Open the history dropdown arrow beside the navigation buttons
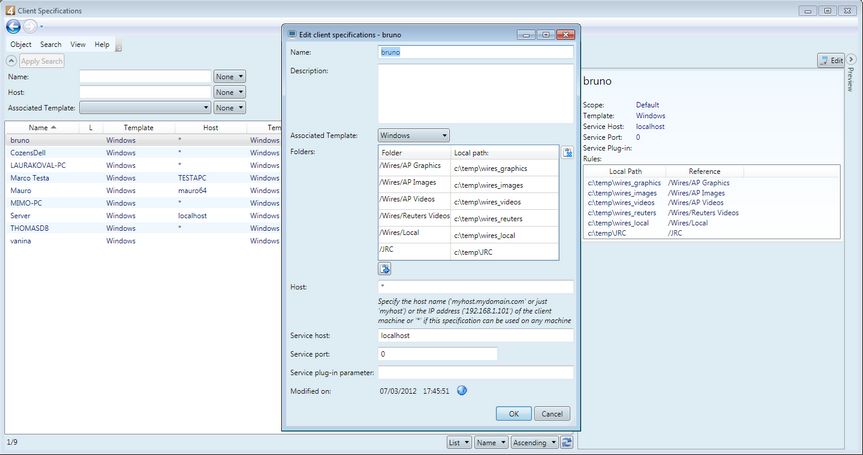 42,26
